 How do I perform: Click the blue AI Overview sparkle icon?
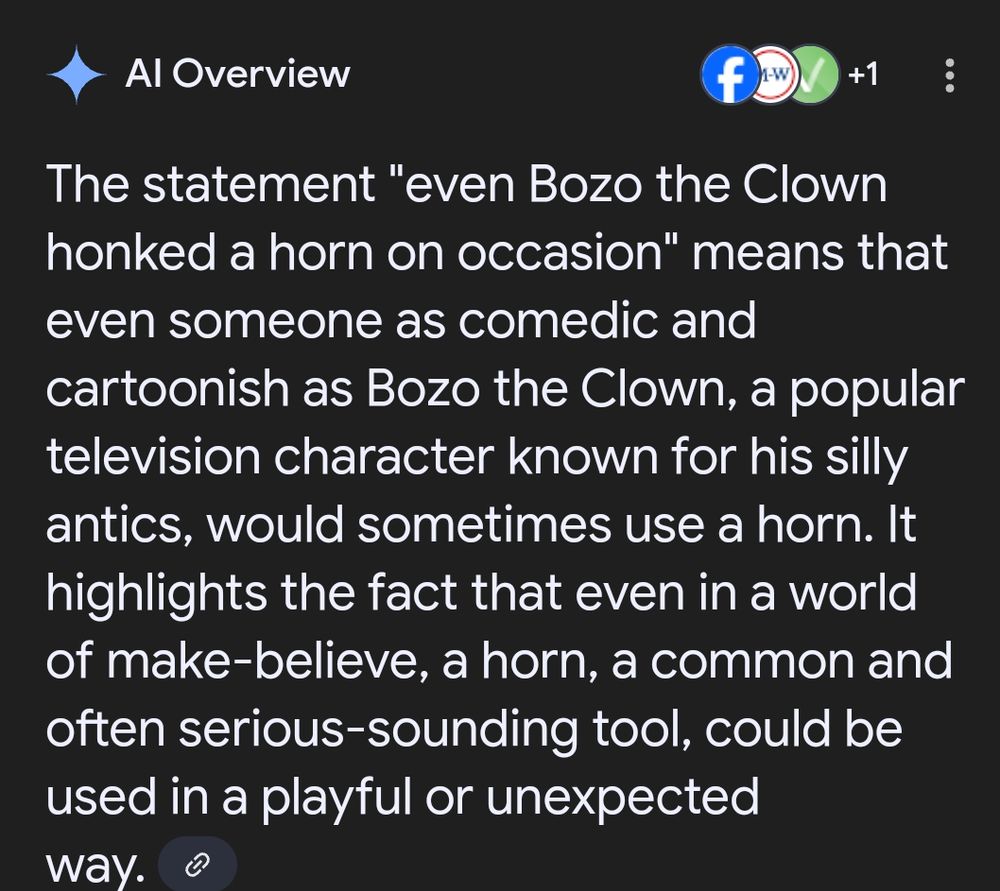(x=77, y=75)
